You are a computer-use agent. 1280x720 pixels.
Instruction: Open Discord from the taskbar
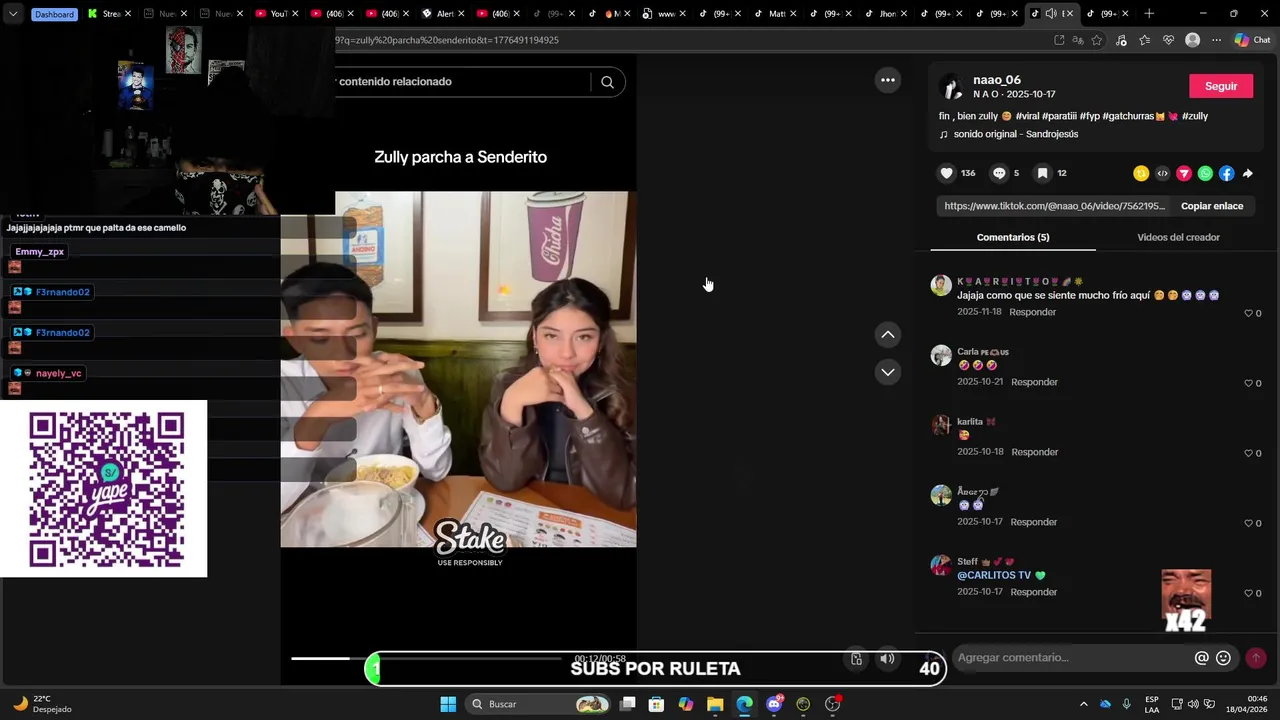click(x=774, y=704)
